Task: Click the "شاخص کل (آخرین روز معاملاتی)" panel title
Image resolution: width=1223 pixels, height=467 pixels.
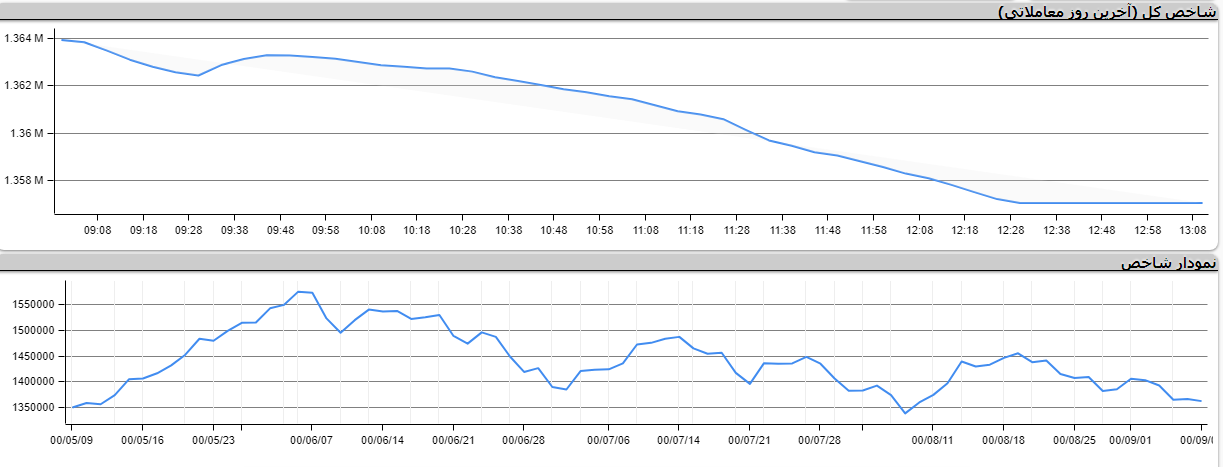Action: (x=1107, y=12)
